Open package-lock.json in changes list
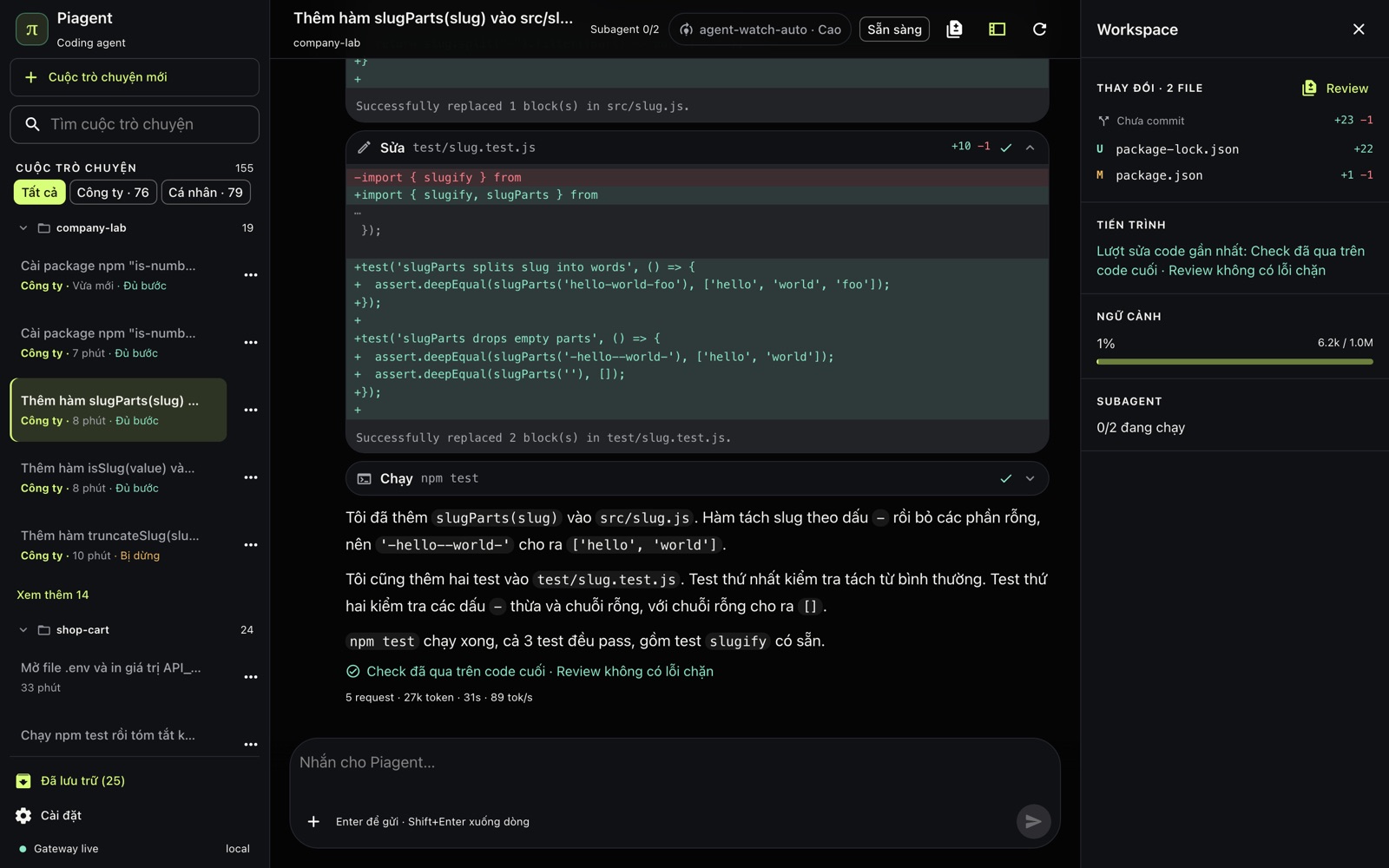 pos(1234,149)
